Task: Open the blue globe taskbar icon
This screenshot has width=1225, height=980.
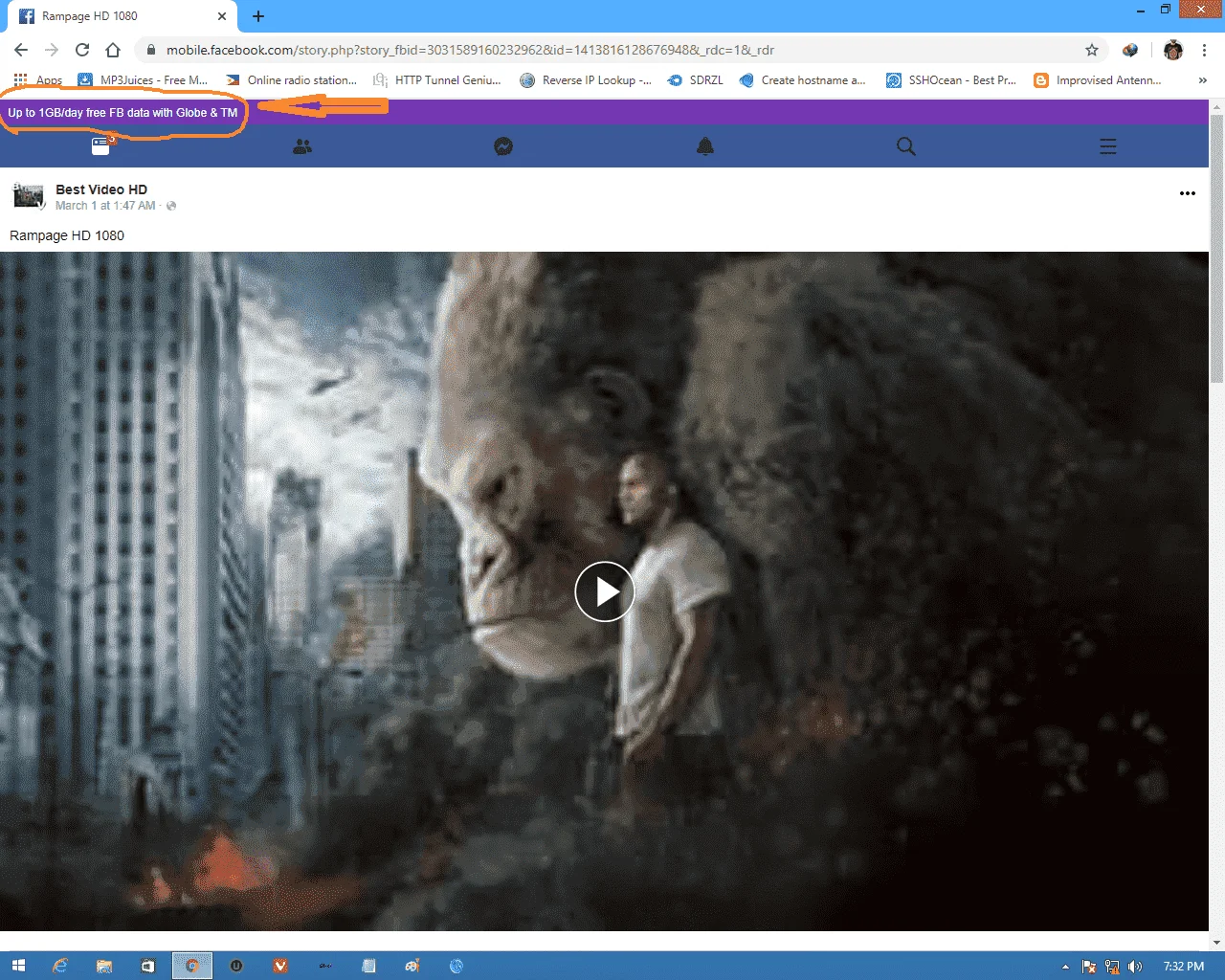Action: pyautogui.click(x=457, y=966)
